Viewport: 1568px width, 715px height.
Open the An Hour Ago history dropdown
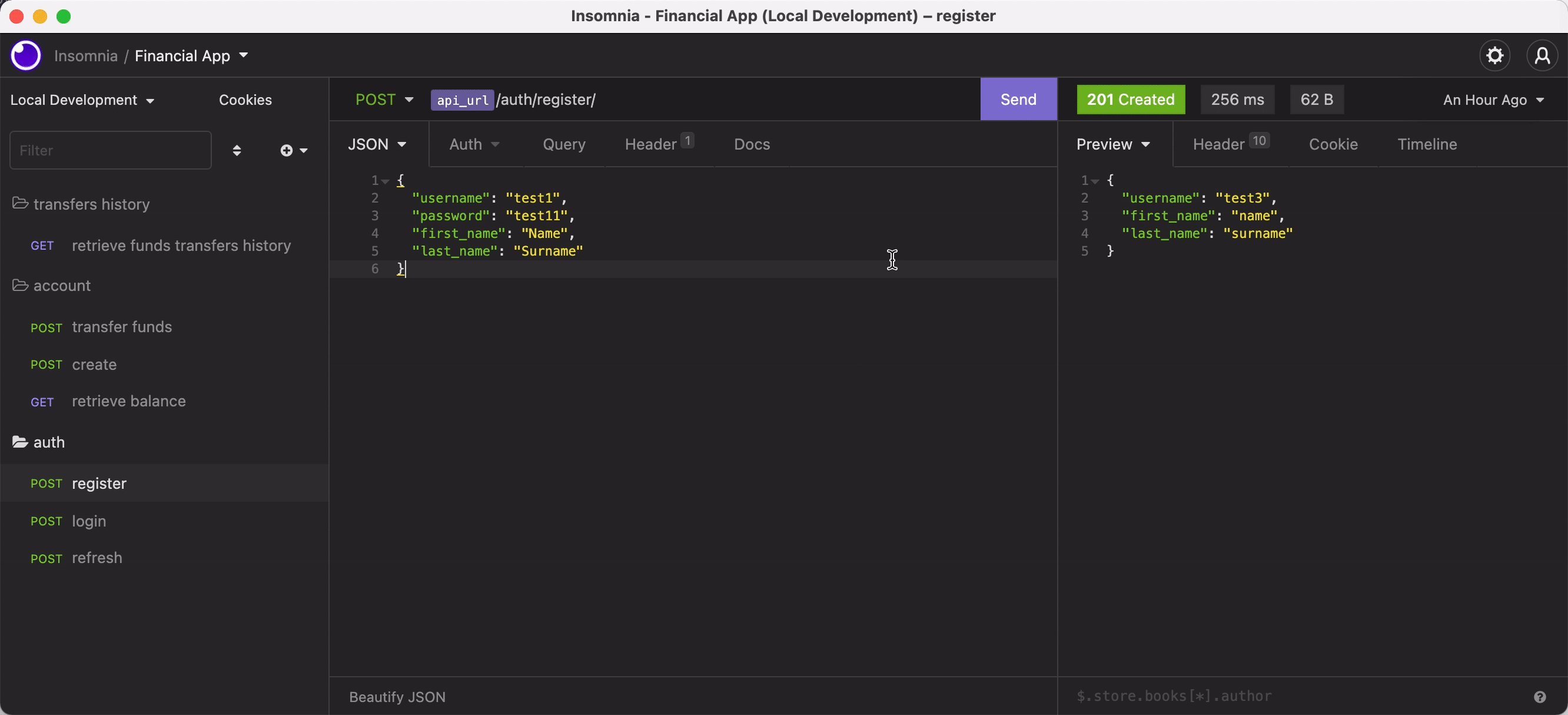click(x=1493, y=100)
